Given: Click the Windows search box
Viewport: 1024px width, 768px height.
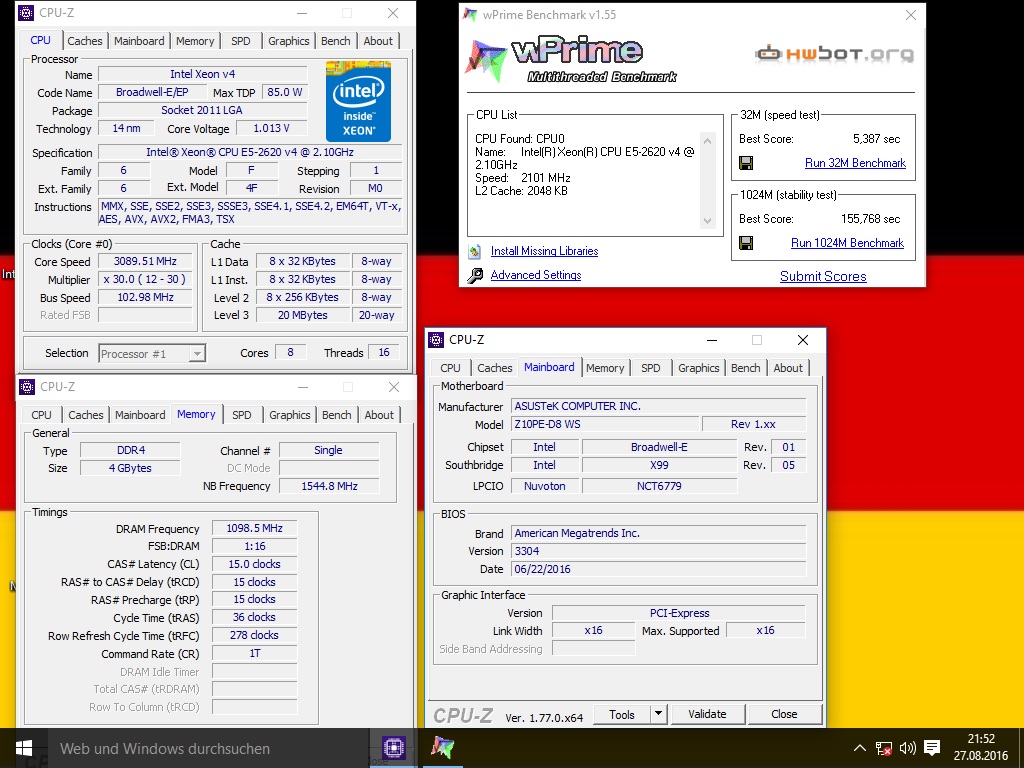Looking at the screenshot, I should click(x=208, y=748).
